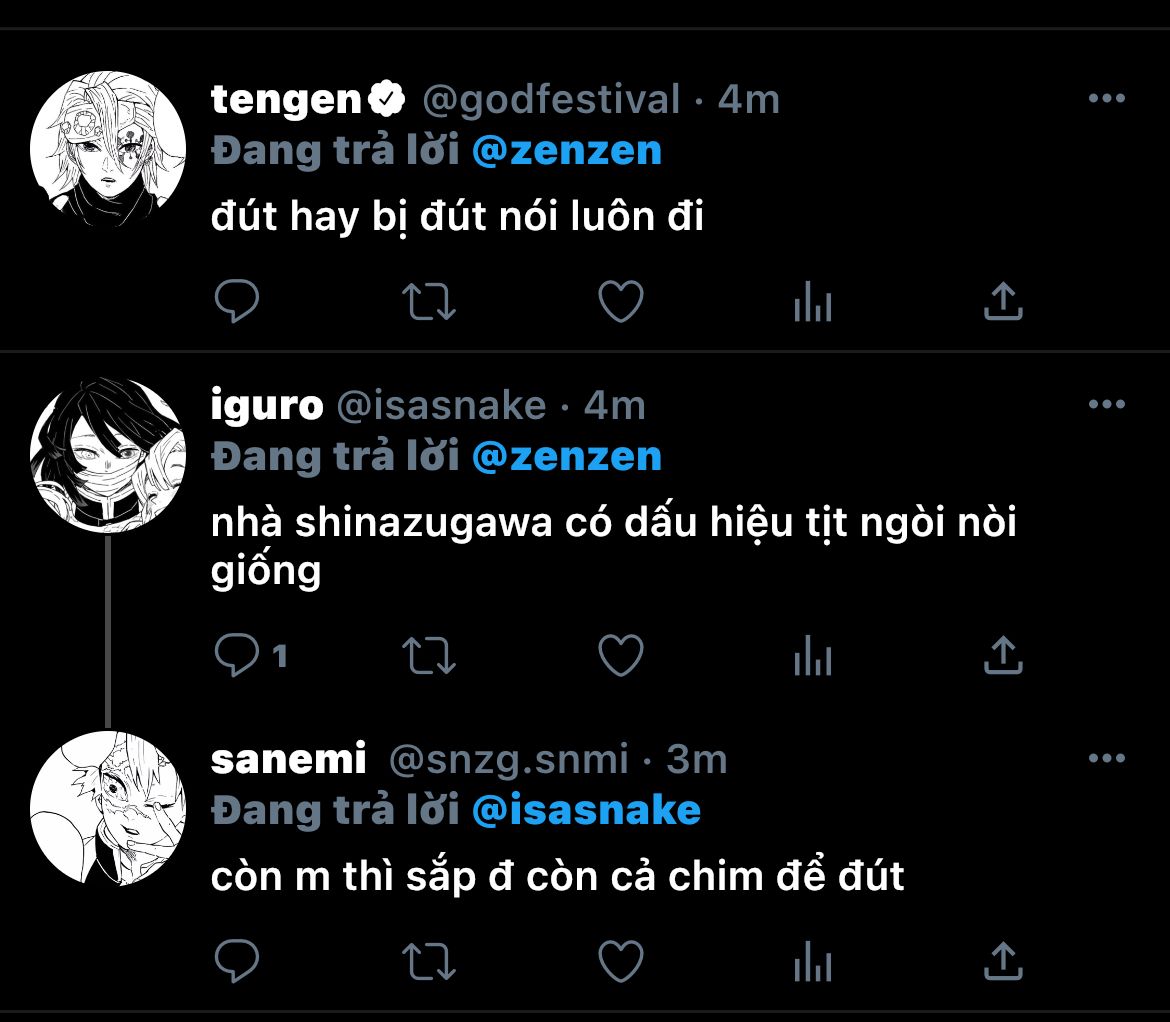Retweet iguro's tweet
The width and height of the screenshot is (1170, 1022).
click(429, 656)
